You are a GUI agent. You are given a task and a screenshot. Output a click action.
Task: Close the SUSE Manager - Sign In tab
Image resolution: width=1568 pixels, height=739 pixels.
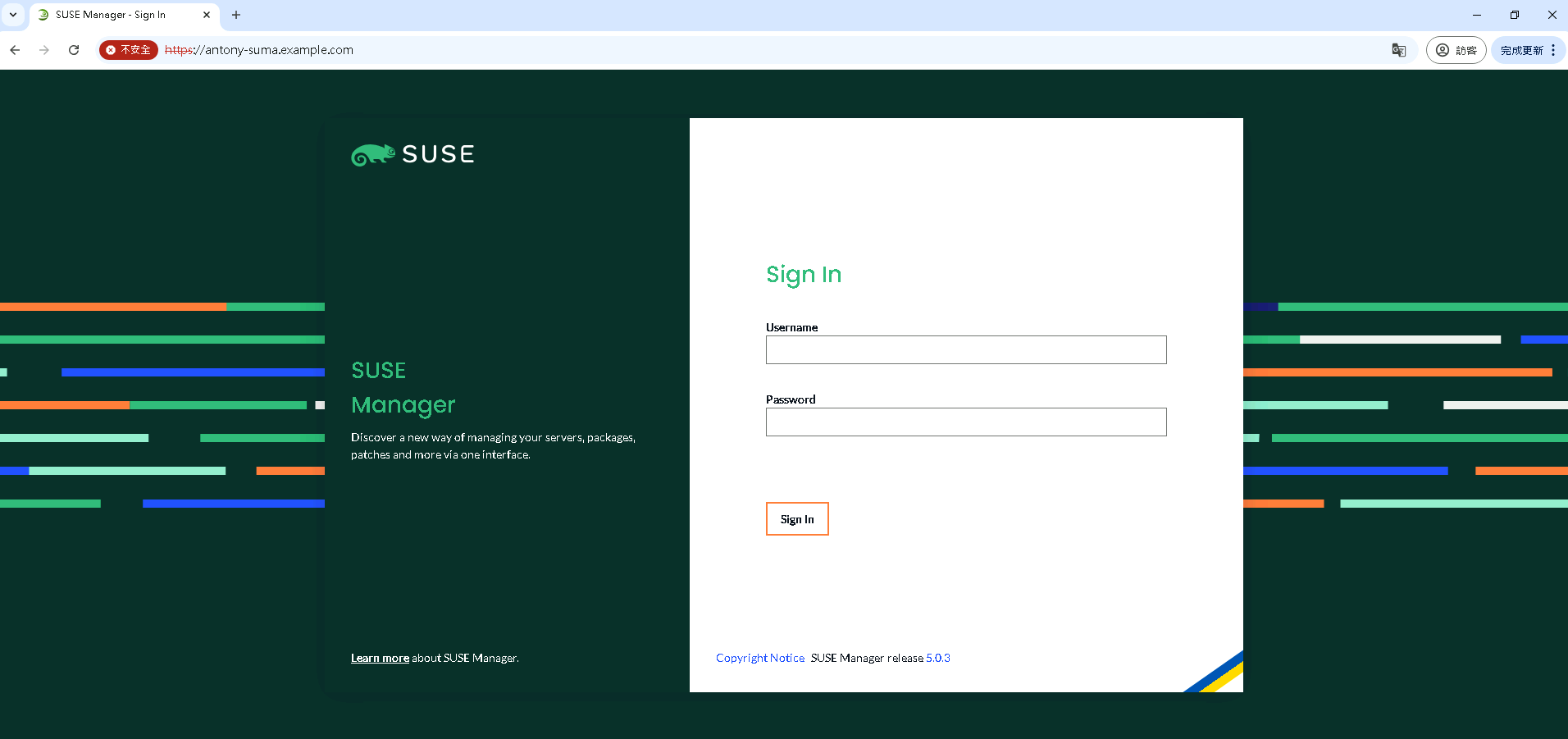tap(207, 15)
